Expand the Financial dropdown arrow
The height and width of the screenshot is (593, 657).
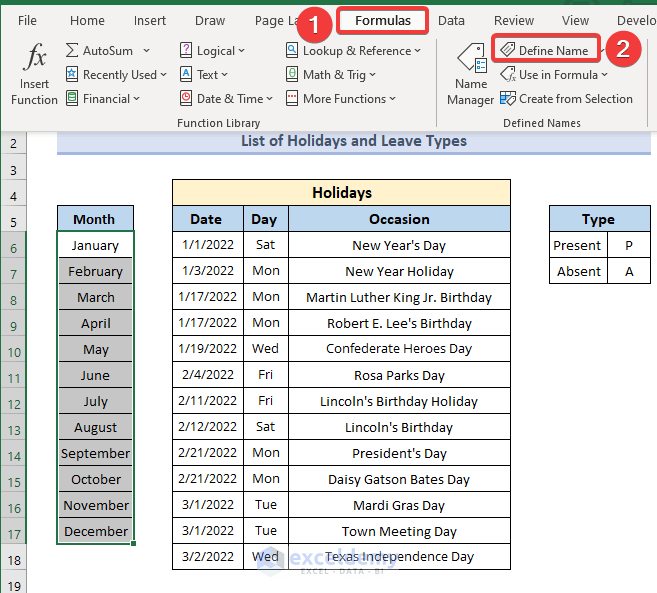[136, 99]
